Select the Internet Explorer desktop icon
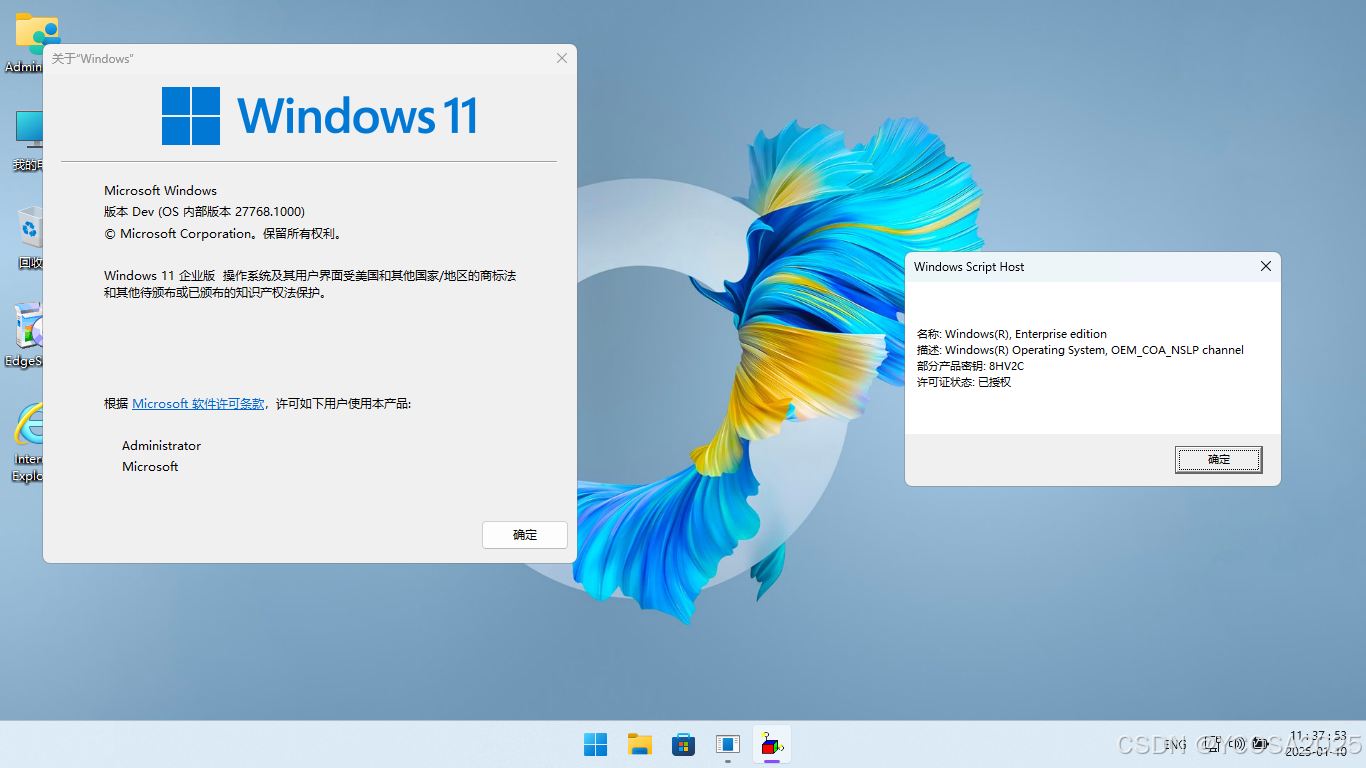The height and width of the screenshot is (768, 1366). [x=27, y=443]
